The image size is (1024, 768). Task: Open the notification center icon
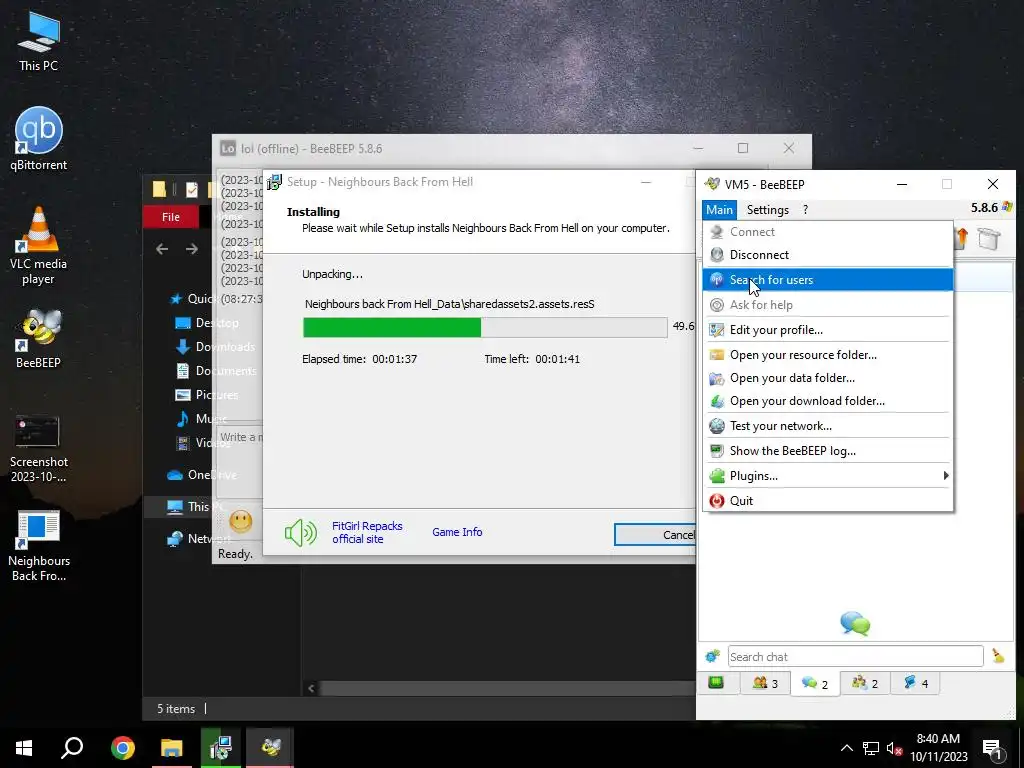pos(993,749)
